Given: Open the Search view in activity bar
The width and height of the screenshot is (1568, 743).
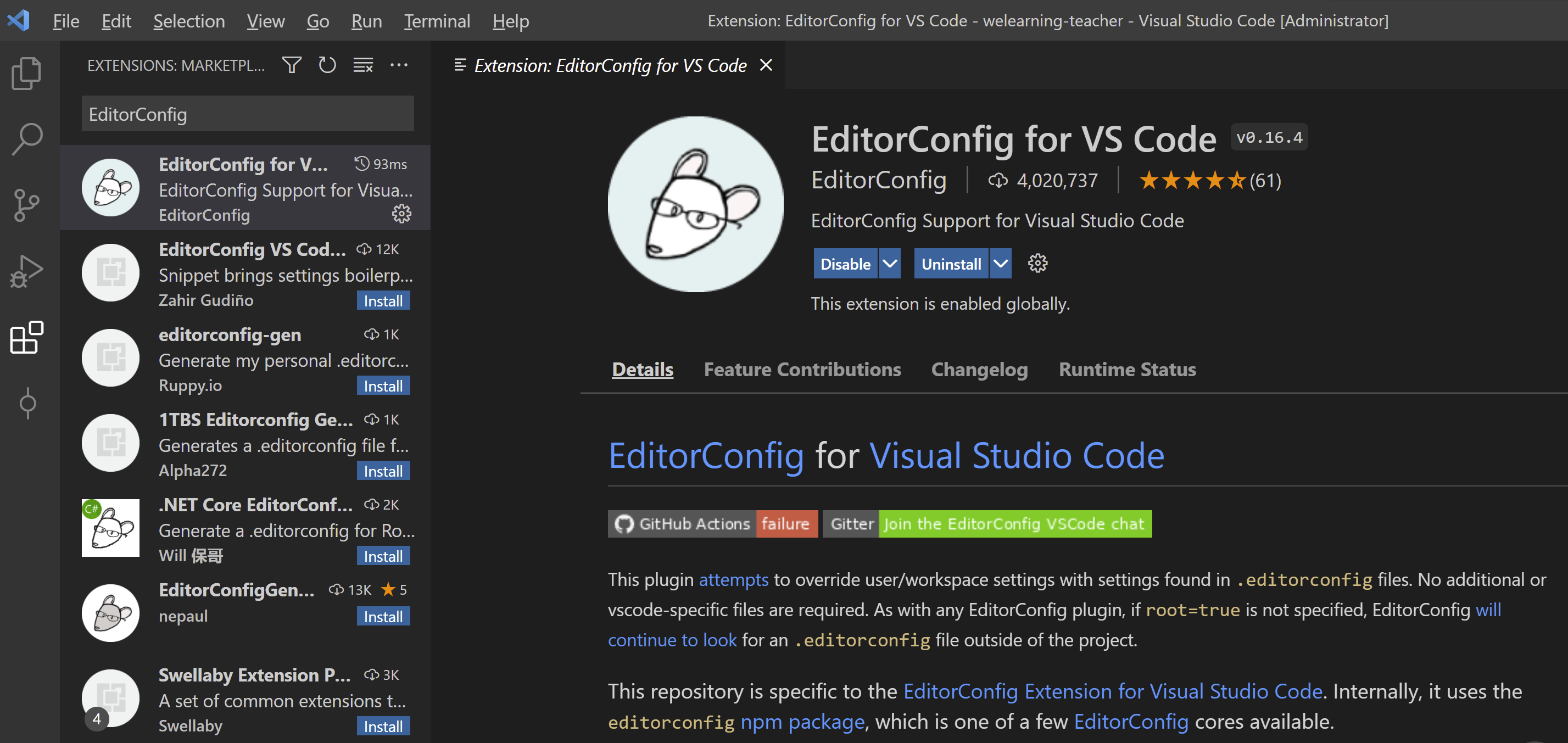Looking at the screenshot, I should [x=27, y=139].
